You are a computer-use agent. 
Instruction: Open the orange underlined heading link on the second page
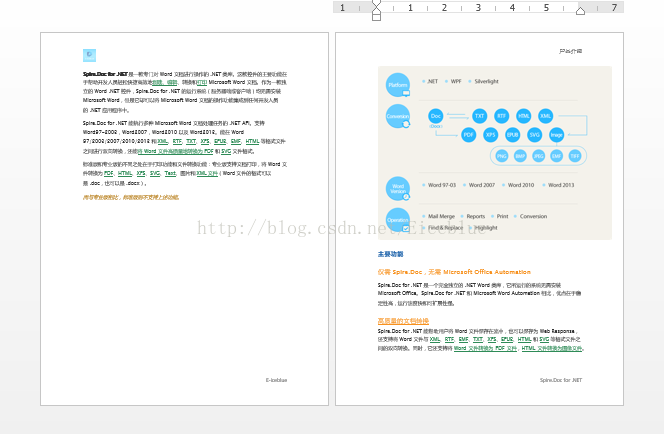[403, 321]
